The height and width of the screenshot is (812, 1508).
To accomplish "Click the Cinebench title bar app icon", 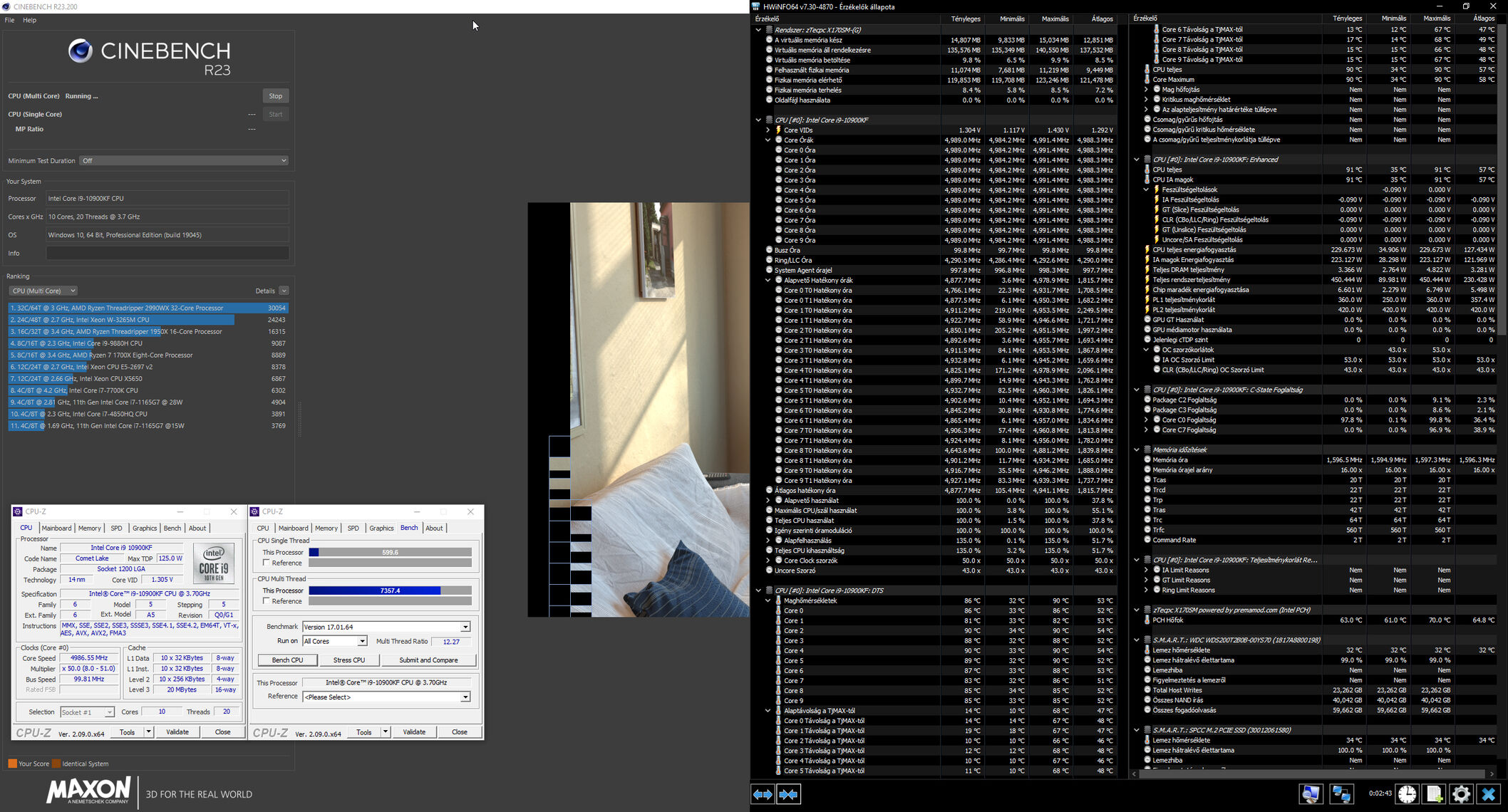I will [x=6, y=6].
